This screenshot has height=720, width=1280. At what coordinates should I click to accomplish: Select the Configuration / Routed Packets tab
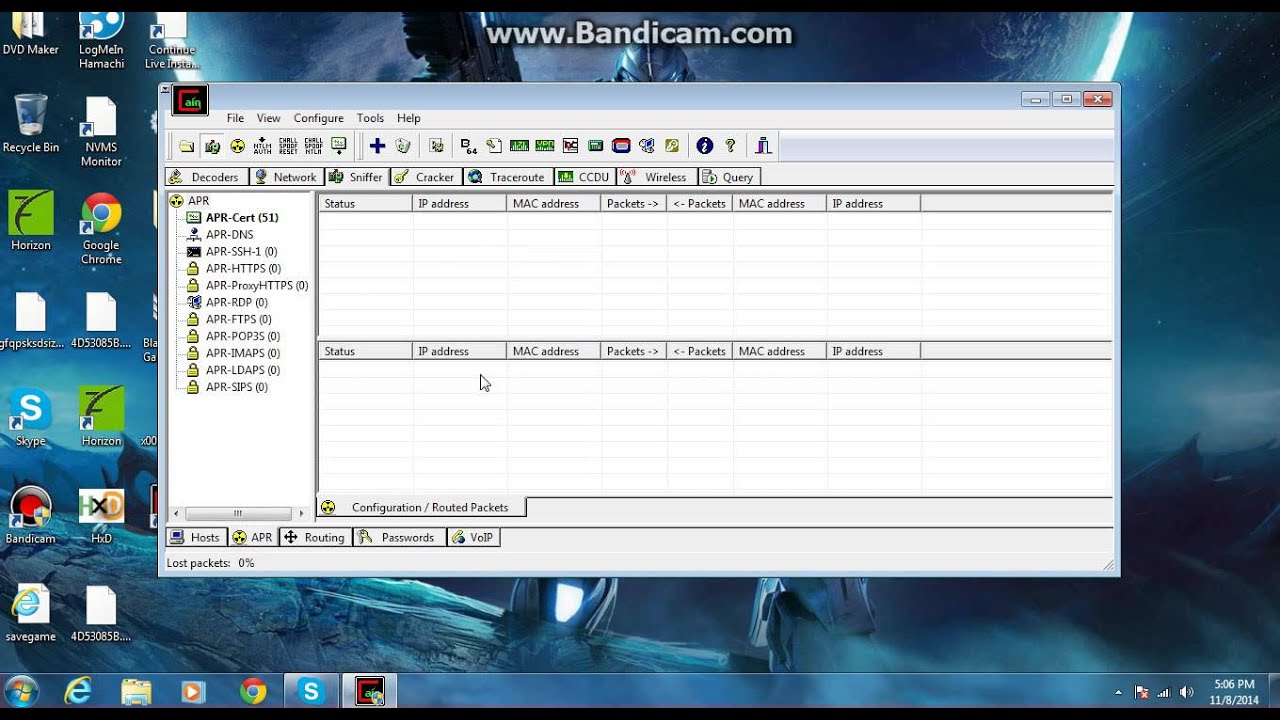click(x=421, y=508)
